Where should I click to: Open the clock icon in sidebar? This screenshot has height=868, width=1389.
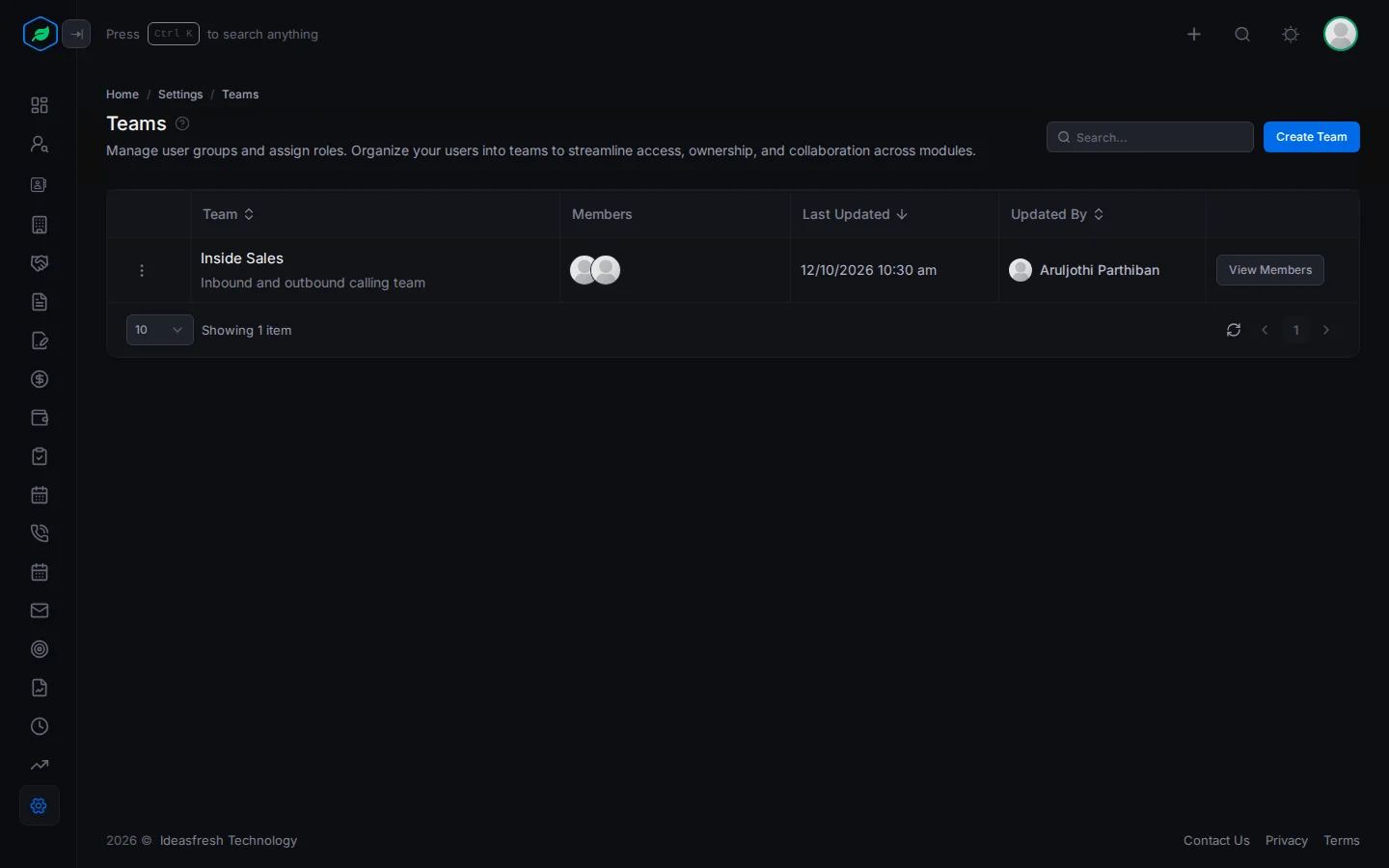[40, 726]
